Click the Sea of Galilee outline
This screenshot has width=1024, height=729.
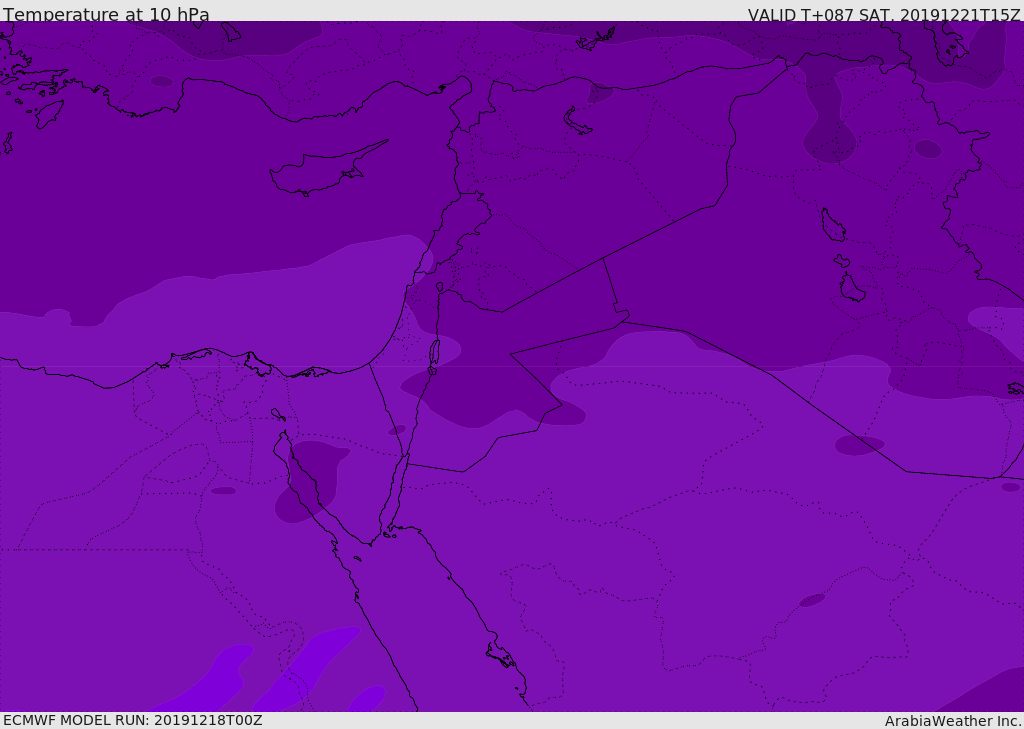click(x=440, y=287)
